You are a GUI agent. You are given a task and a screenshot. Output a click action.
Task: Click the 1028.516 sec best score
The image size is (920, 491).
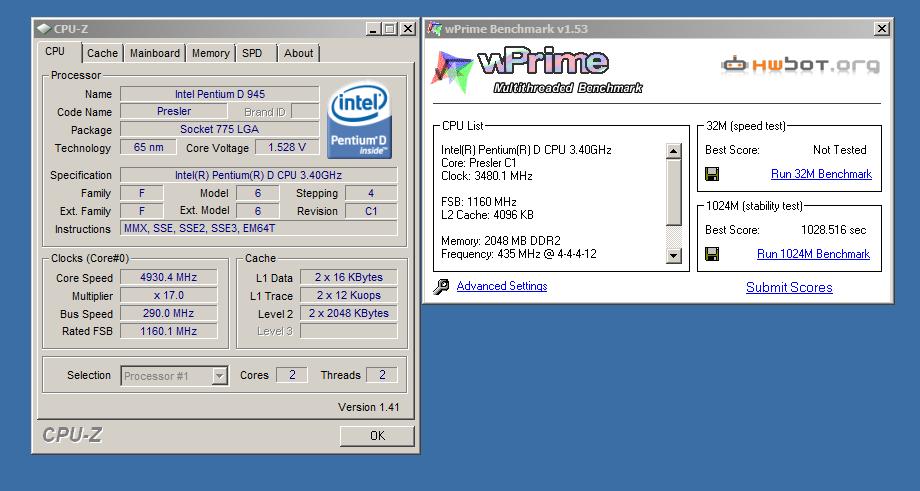pos(833,230)
